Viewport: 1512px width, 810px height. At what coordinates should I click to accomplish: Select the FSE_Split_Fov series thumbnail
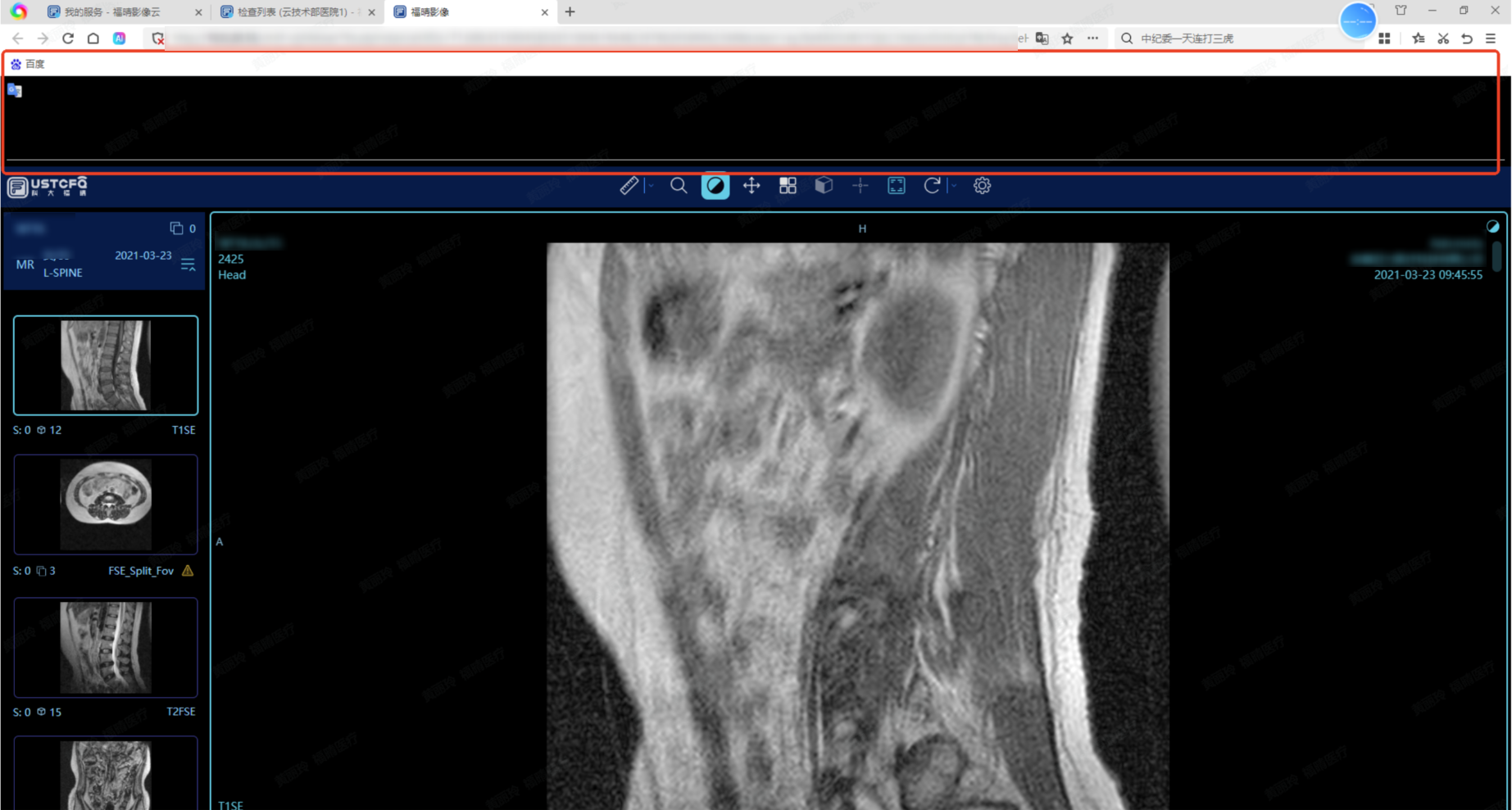pos(106,505)
